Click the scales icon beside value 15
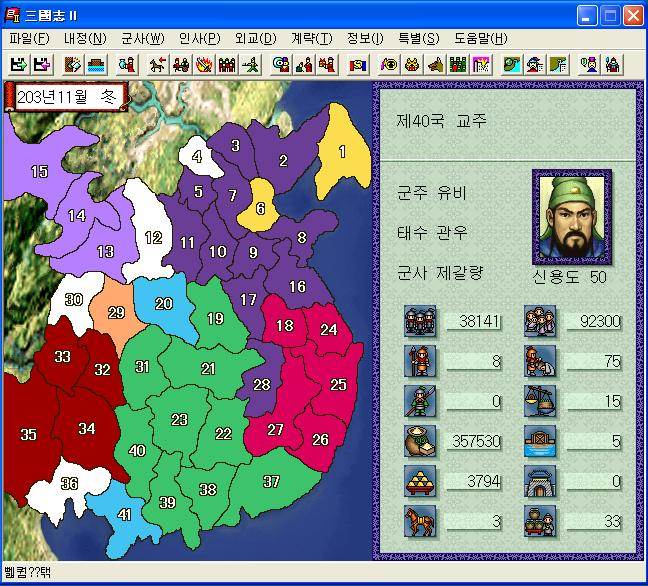Image resolution: width=648 pixels, height=586 pixels. [540, 401]
